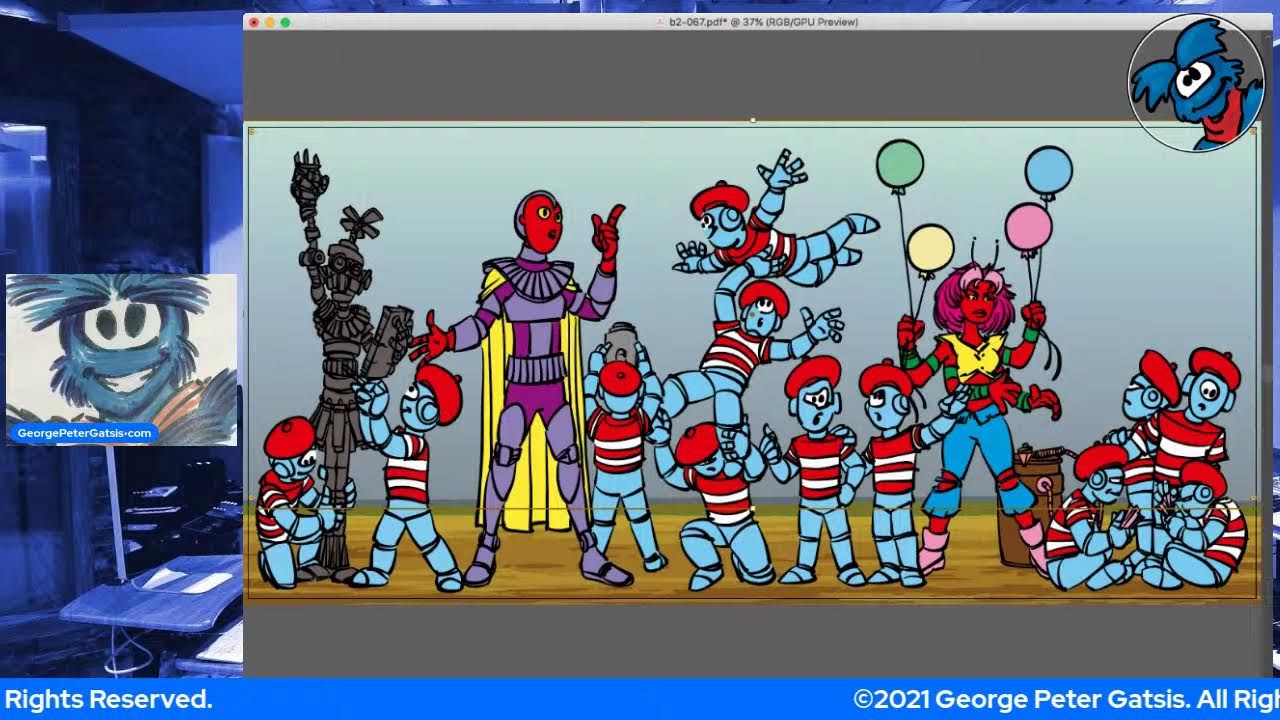Viewport: 1280px width, 720px height.
Task: Click the top-center bounding box handle
Action: click(x=752, y=121)
